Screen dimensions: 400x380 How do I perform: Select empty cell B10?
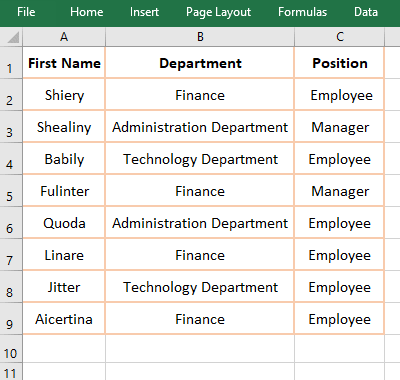200,349
